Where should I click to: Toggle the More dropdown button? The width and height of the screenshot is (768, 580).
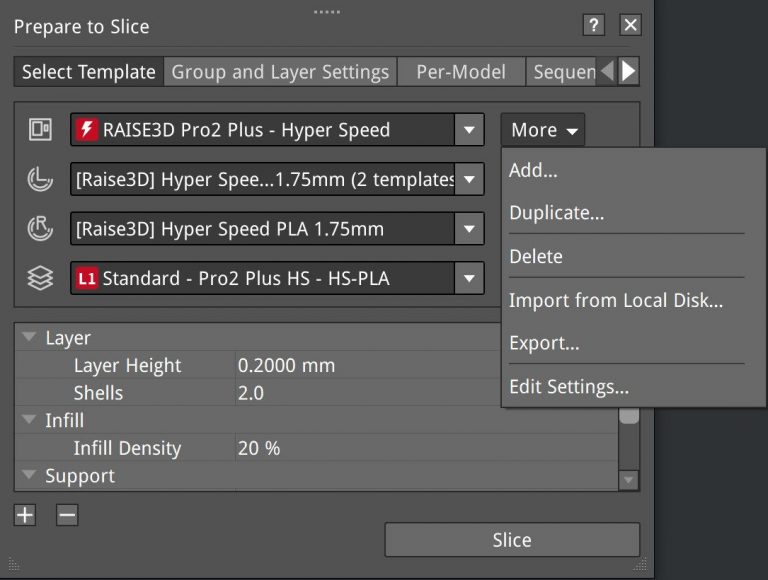pos(543,130)
